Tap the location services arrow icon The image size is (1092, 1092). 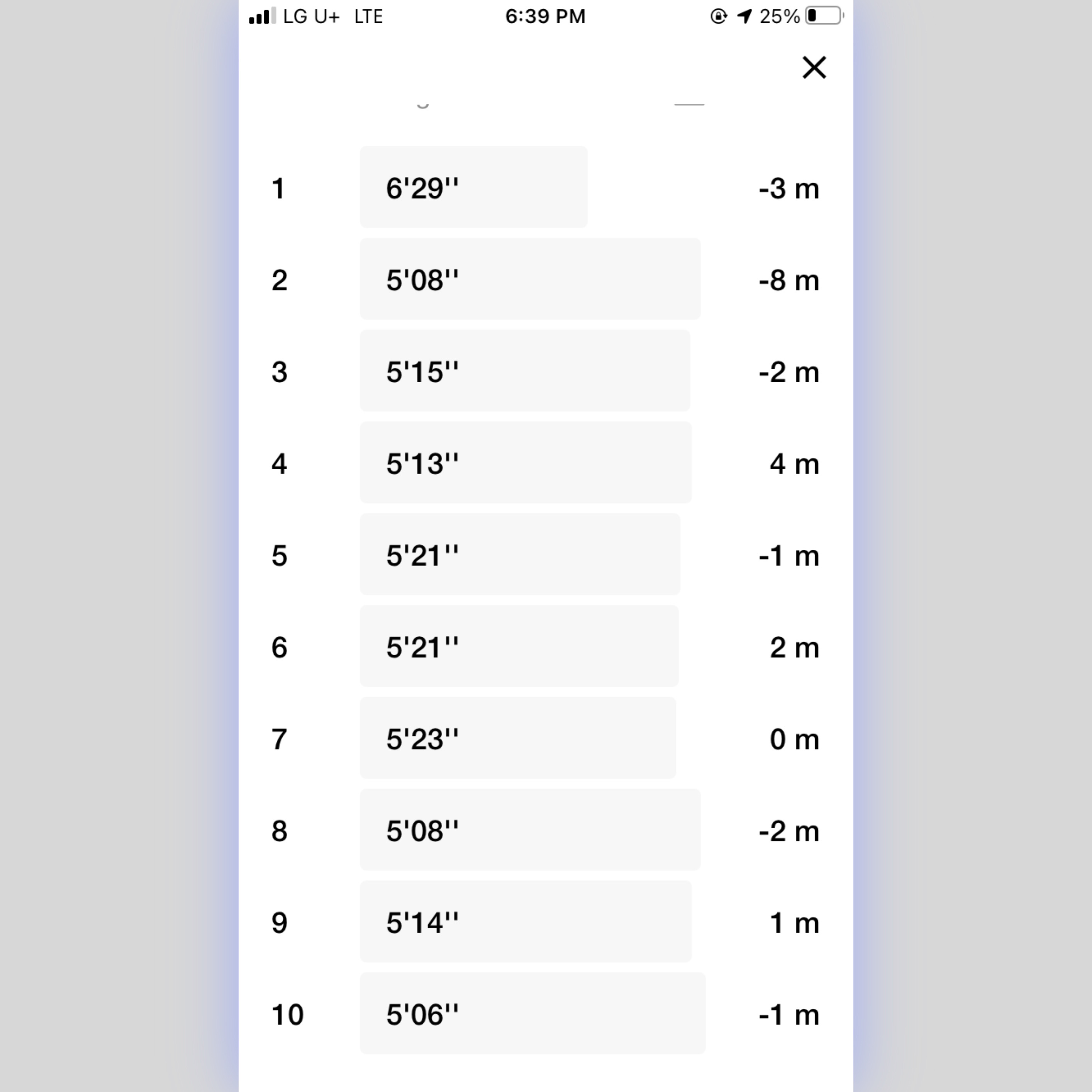pos(743,16)
